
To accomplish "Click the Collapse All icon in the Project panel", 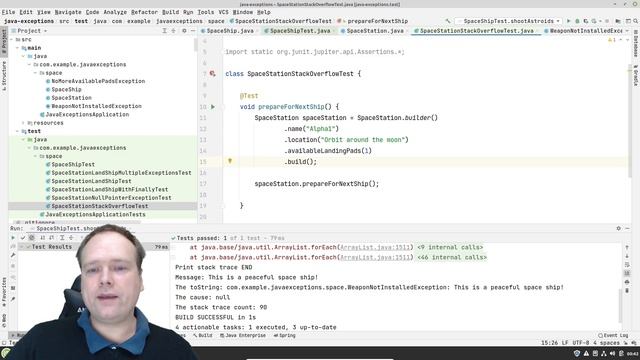I will (x=173, y=31).
